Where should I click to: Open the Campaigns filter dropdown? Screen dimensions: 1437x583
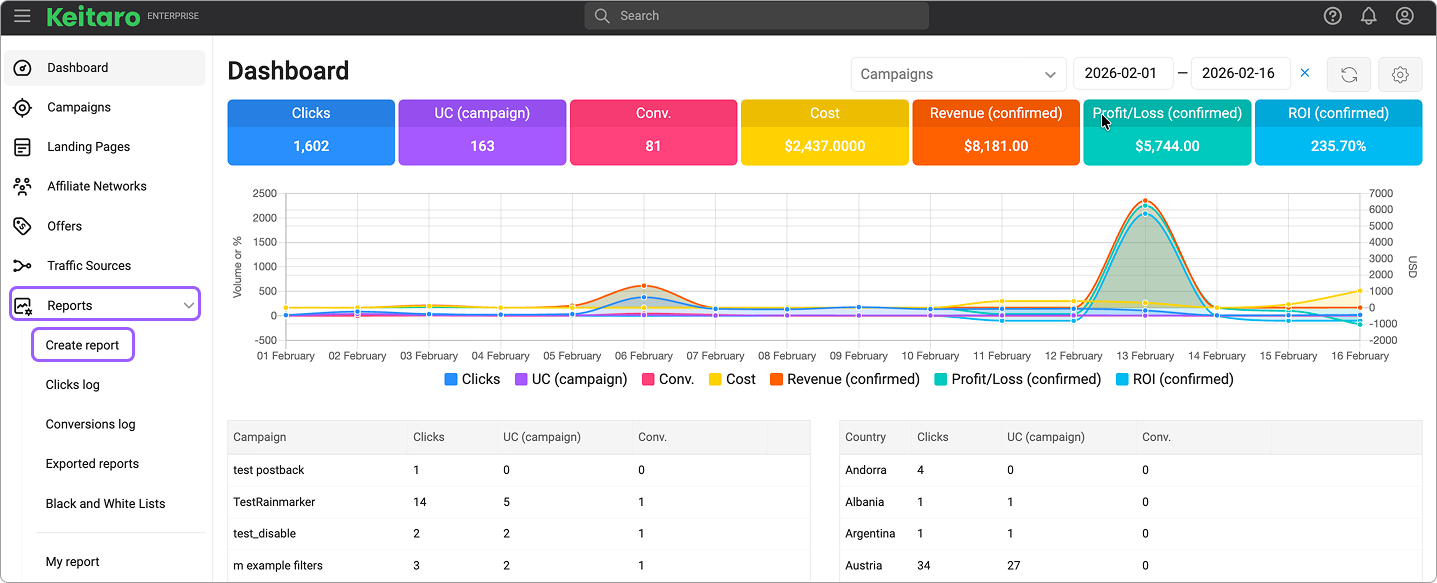(x=958, y=74)
